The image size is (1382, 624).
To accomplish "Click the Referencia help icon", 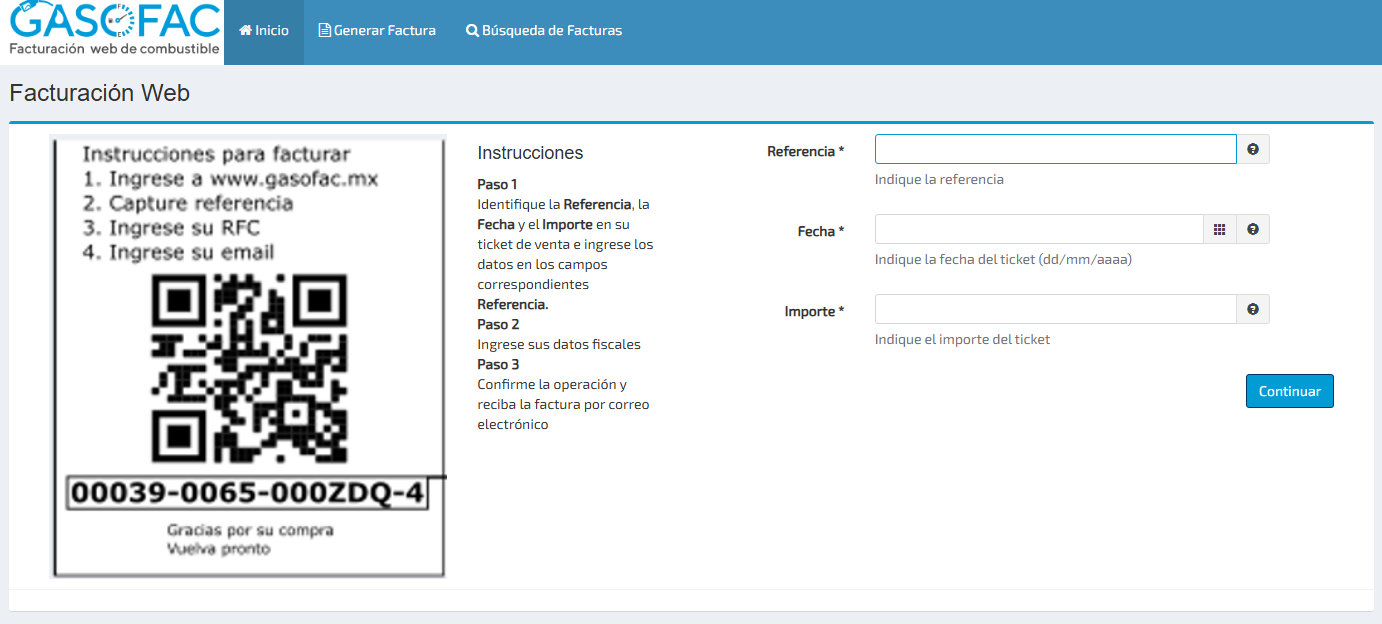I will pyautogui.click(x=1253, y=149).
